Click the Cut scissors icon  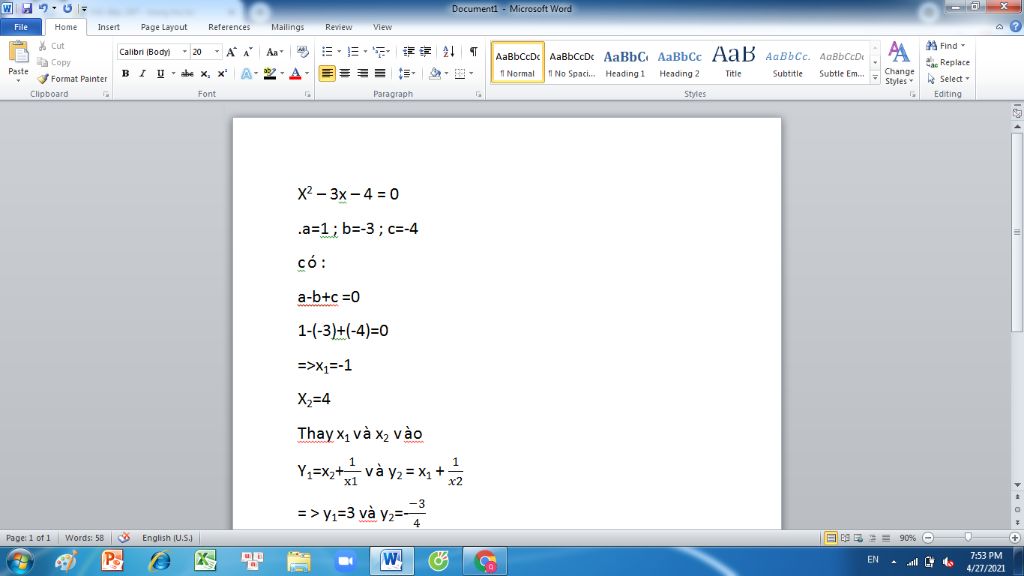(43, 46)
